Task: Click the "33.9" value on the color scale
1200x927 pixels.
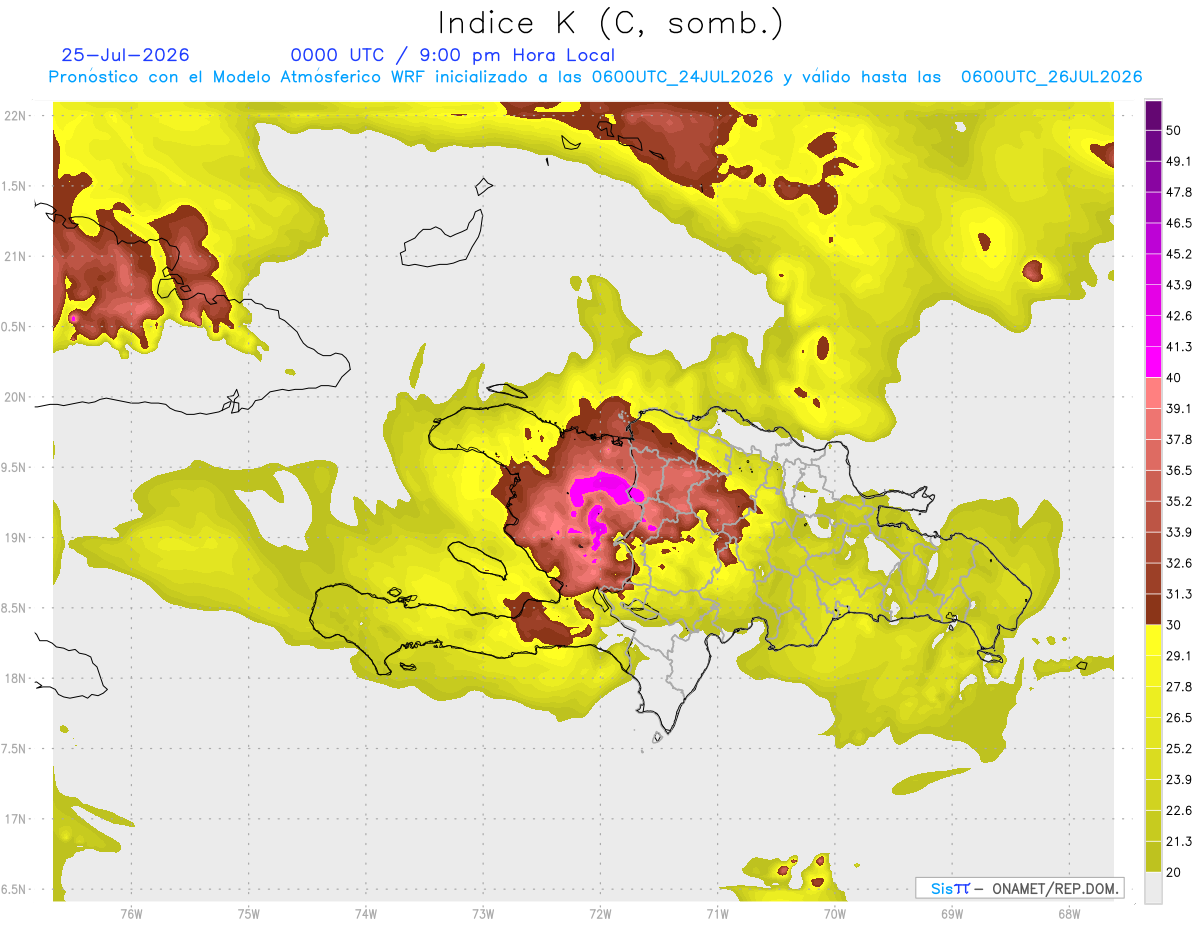Action: pyautogui.click(x=1179, y=532)
